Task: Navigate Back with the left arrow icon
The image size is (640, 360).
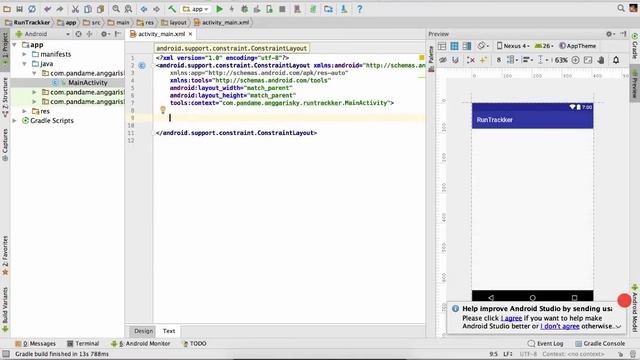Action: click(144, 9)
